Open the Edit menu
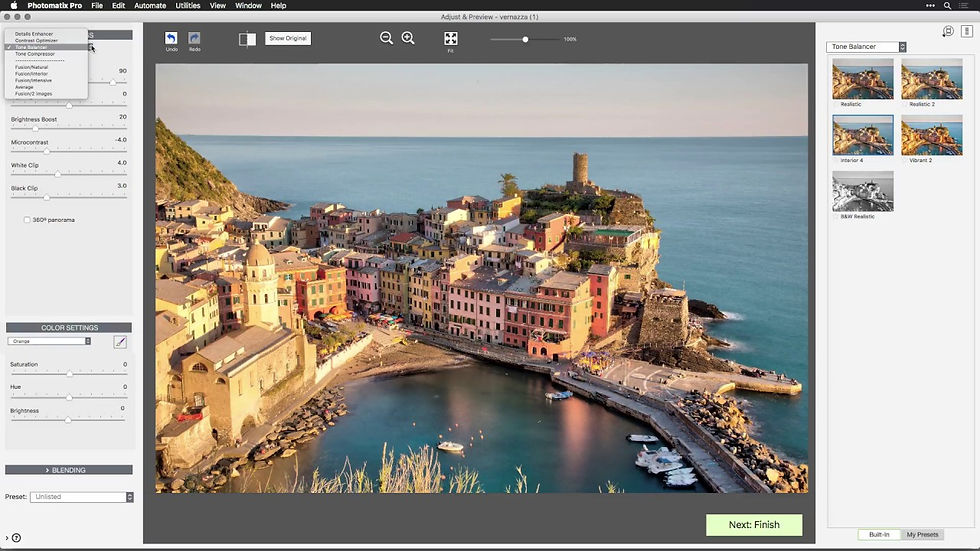Image resolution: width=980 pixels, height=551 pixels. 118,5
